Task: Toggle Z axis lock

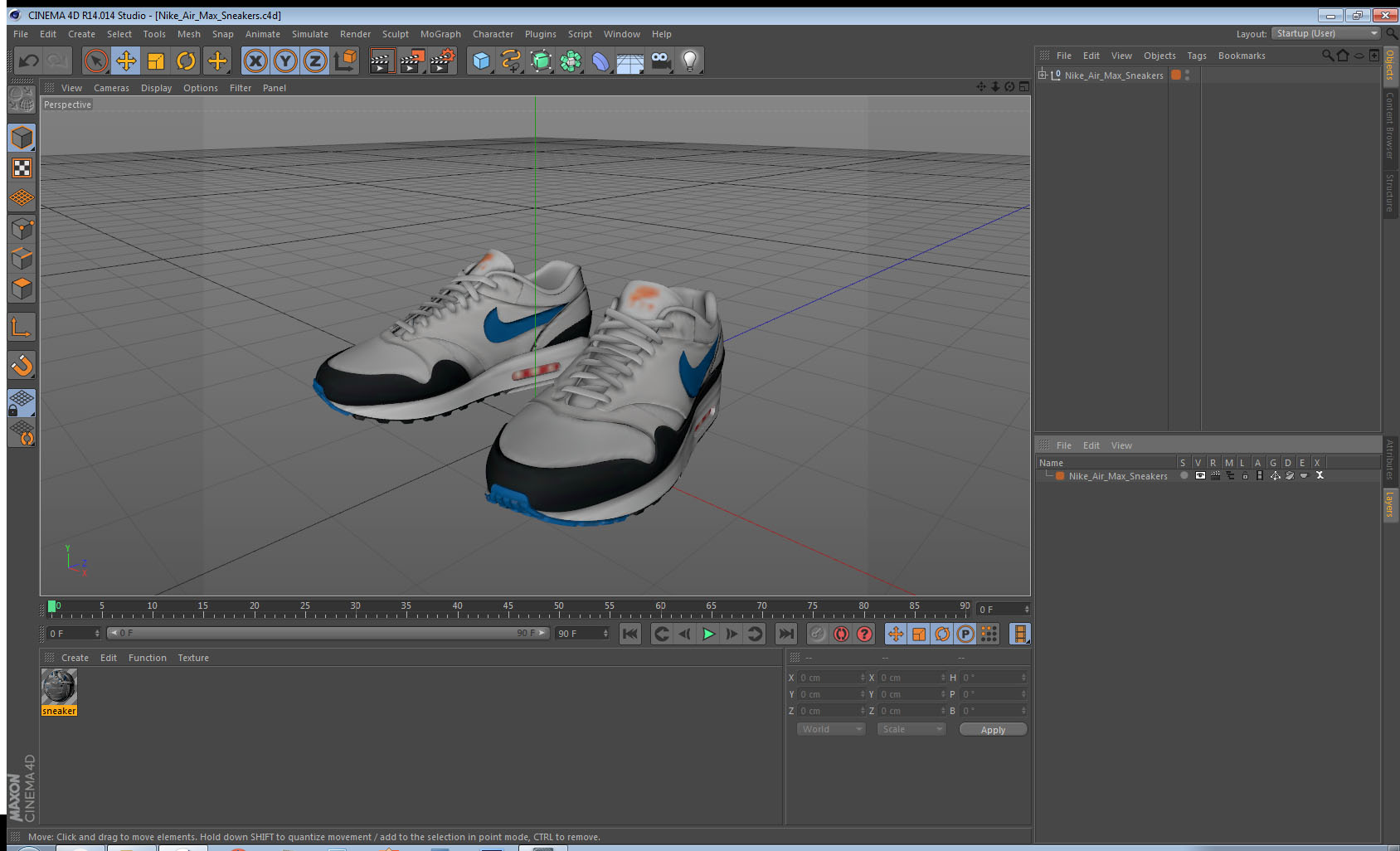Action: tap(315, 61)
